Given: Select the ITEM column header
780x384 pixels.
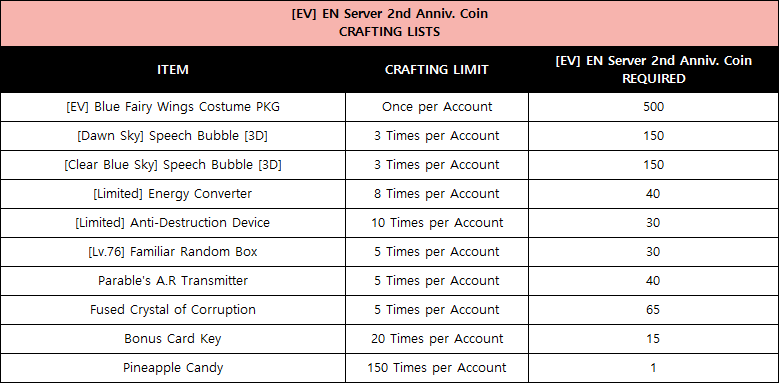Looking at the screenshot, I should coord(173,69).
